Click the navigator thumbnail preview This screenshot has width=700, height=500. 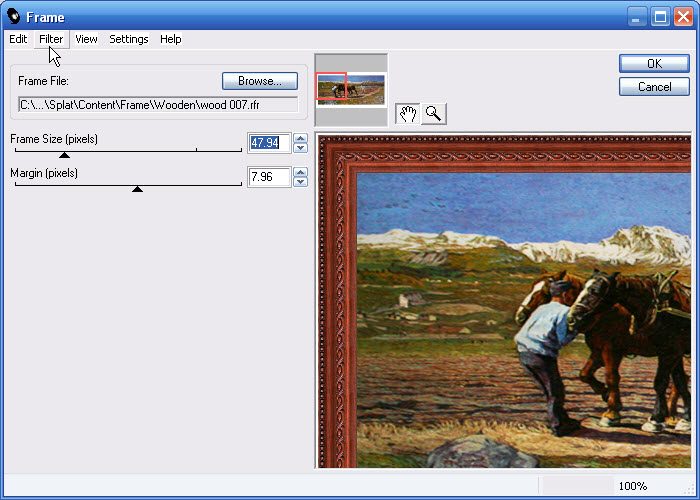click(x=351, y=90)
